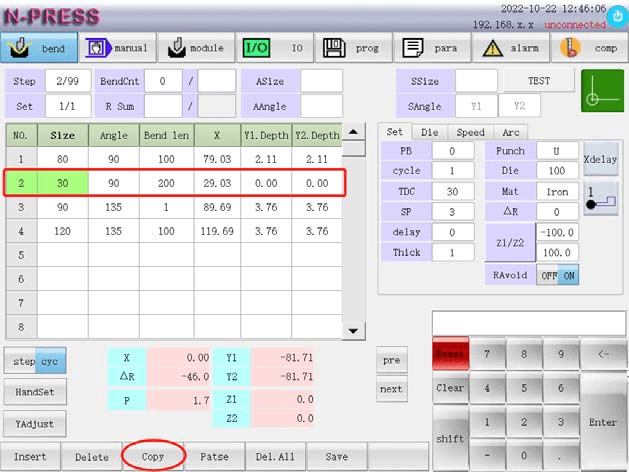Open the bend mode page
Screen dimensions: 629x472
39,48
